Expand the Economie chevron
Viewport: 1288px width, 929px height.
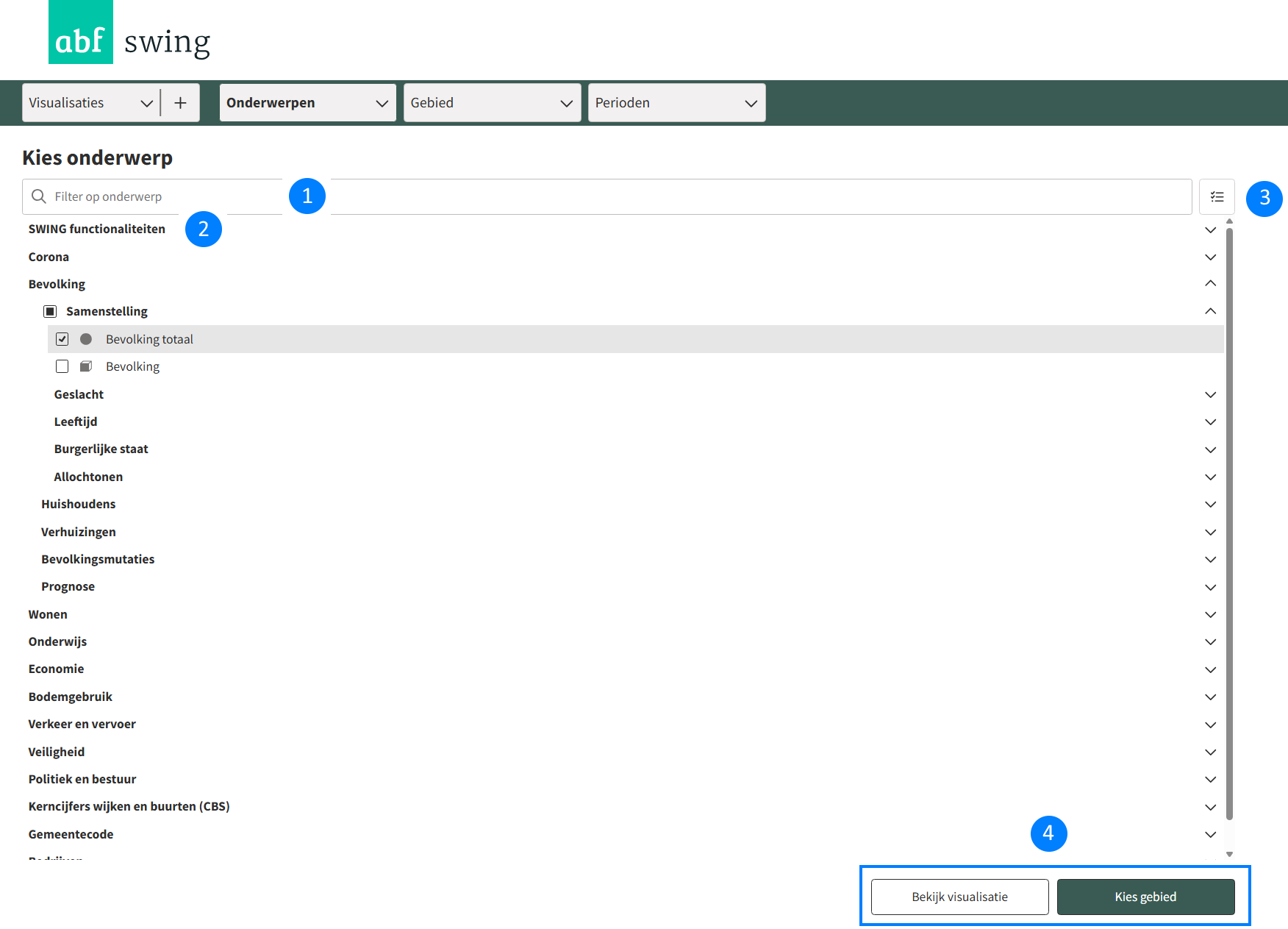click(1210, 669)
